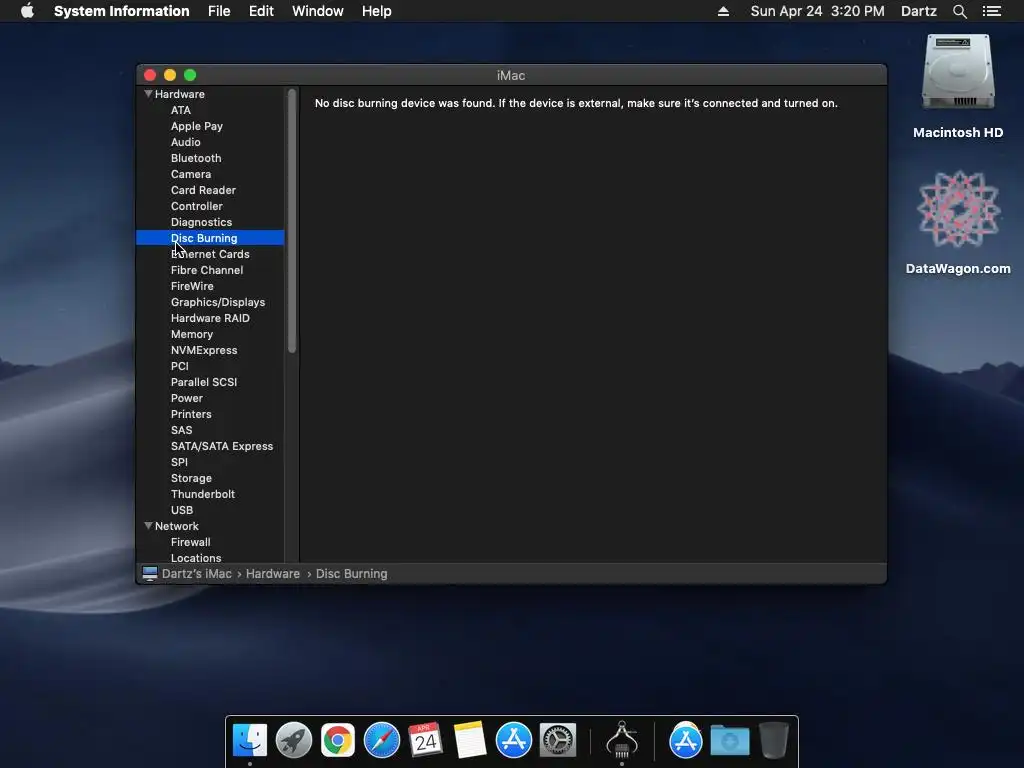
Task: Select FireWire in the sidebar
Action: point(192,286)
